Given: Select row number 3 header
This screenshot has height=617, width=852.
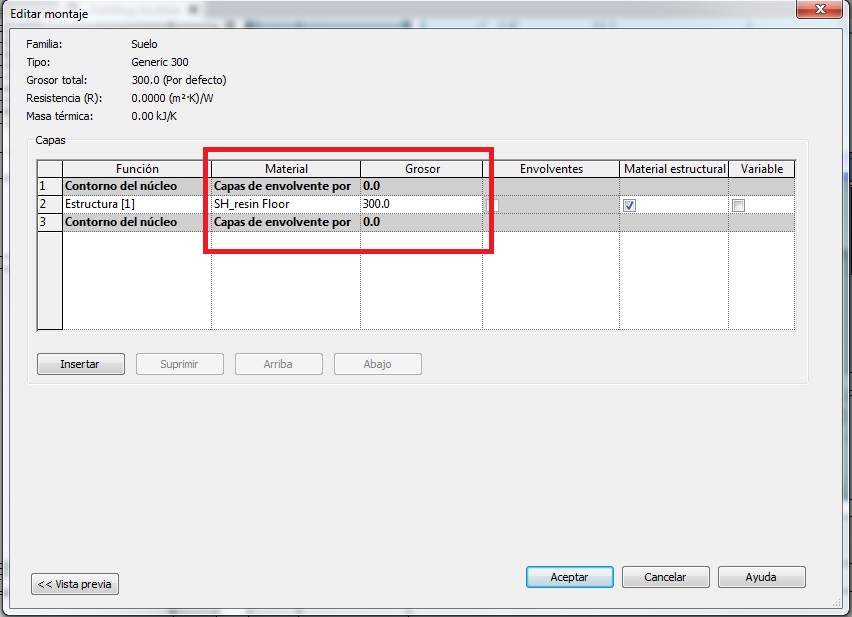Looking at the screenshot, I should (44, 222).
